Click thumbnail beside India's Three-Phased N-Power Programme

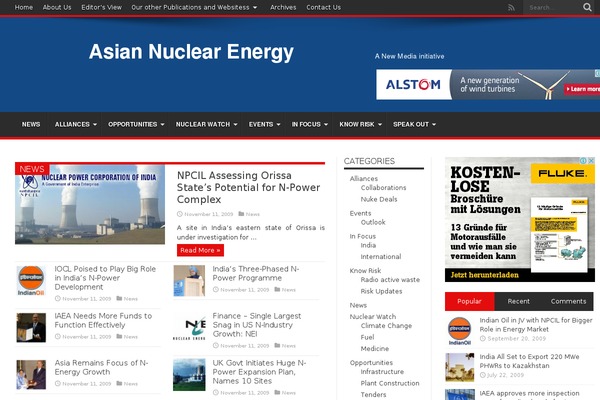pyautogui.click(x=189, y=281)
